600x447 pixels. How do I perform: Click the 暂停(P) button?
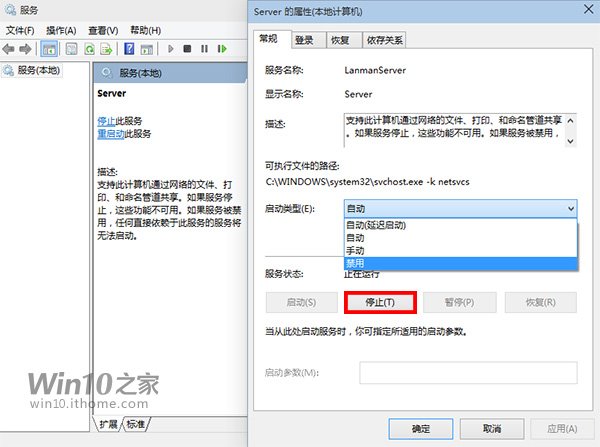point(459,302)
